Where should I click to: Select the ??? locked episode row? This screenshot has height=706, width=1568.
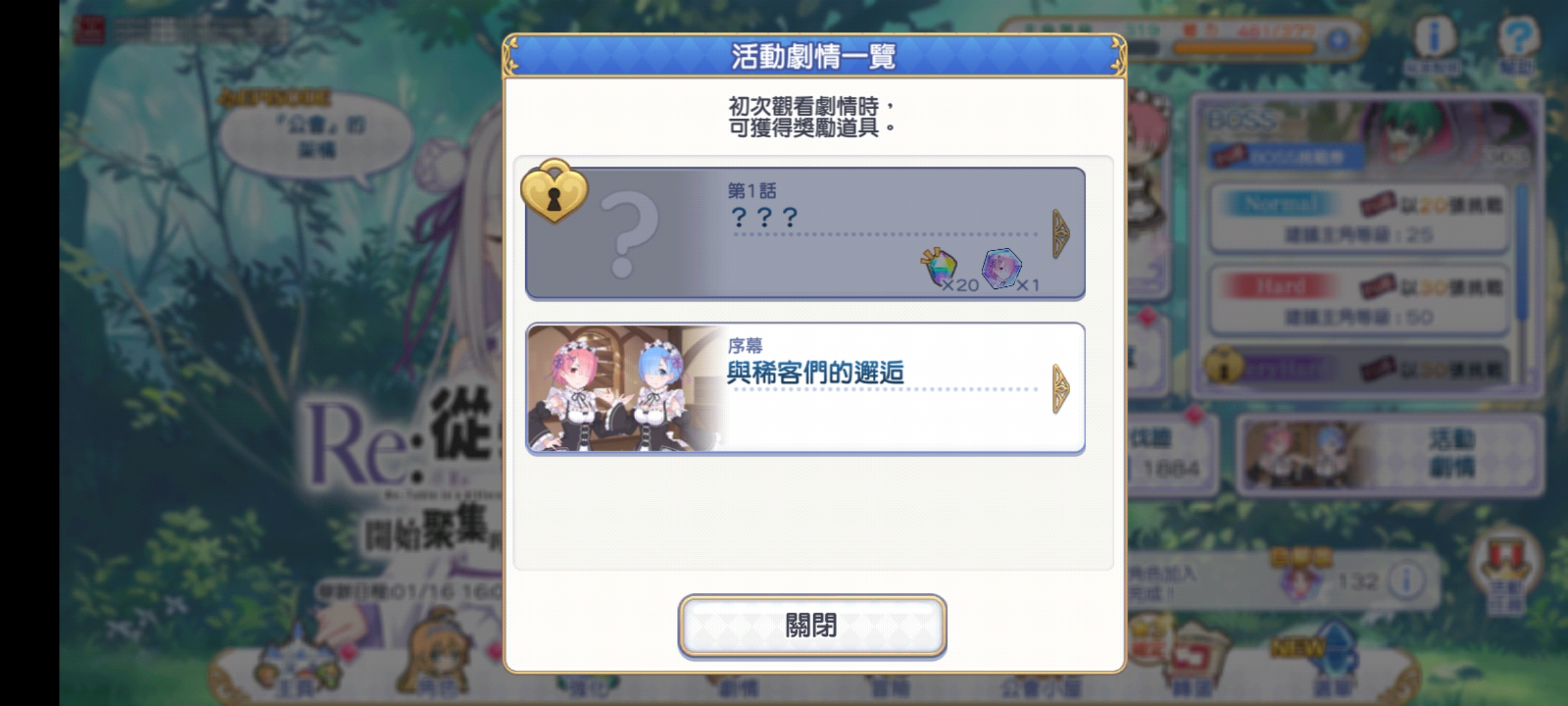[806, 233]
